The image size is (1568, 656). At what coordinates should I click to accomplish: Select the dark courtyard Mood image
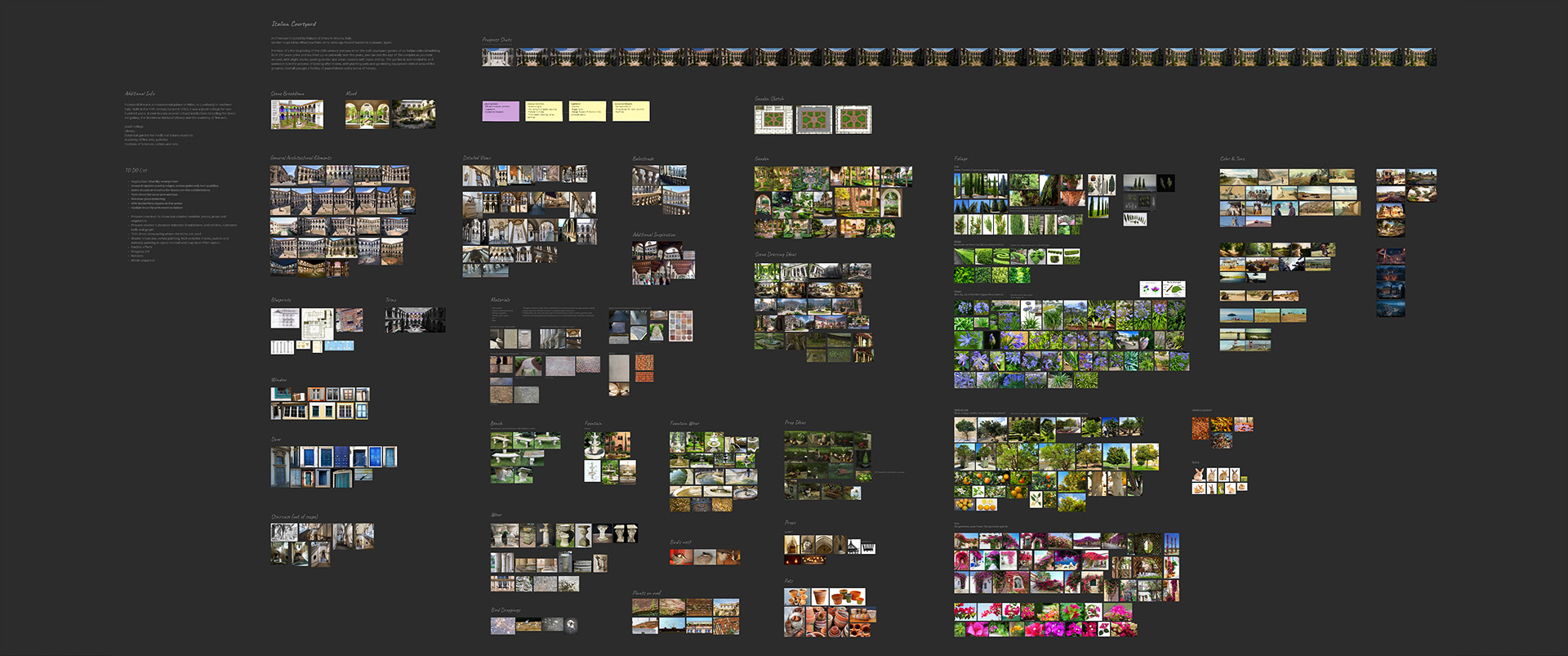[413, 114]
